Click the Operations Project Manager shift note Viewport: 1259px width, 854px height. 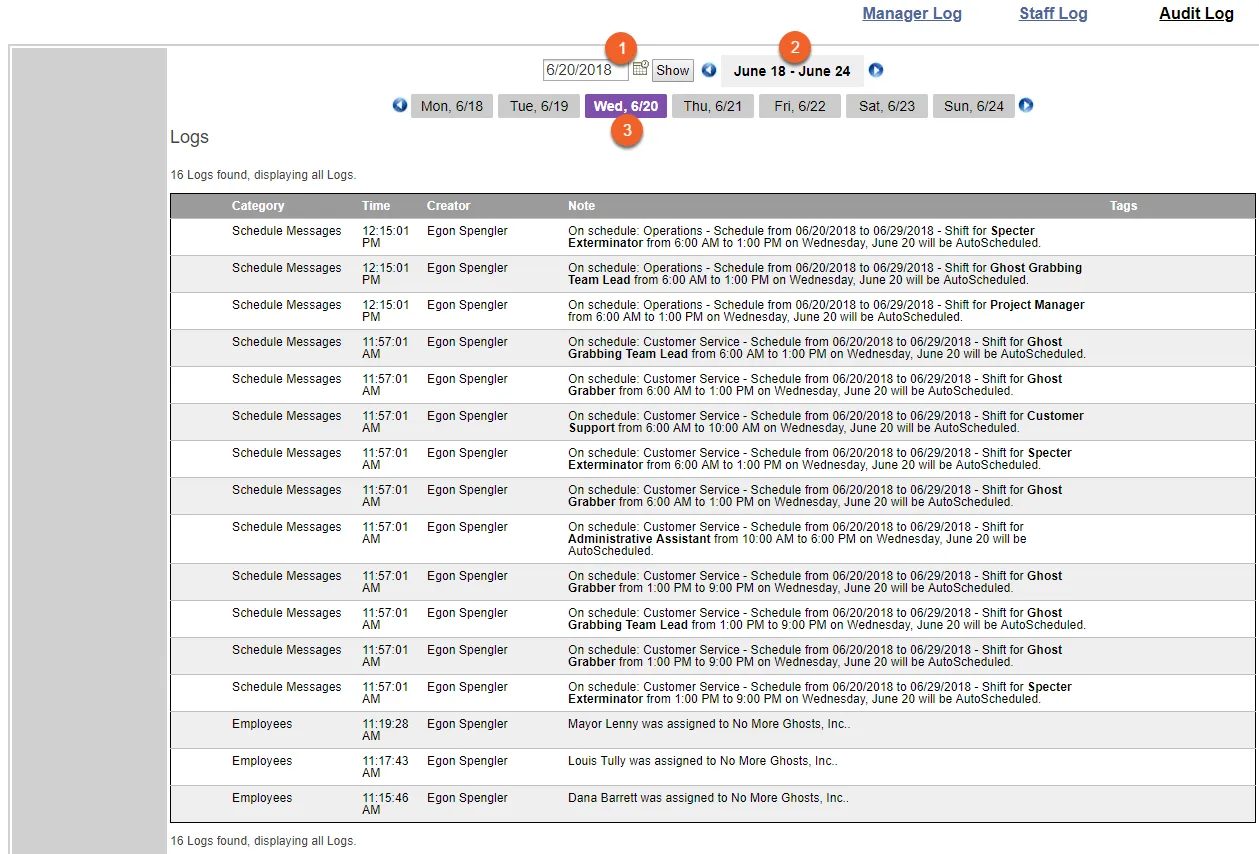point(826,311)
